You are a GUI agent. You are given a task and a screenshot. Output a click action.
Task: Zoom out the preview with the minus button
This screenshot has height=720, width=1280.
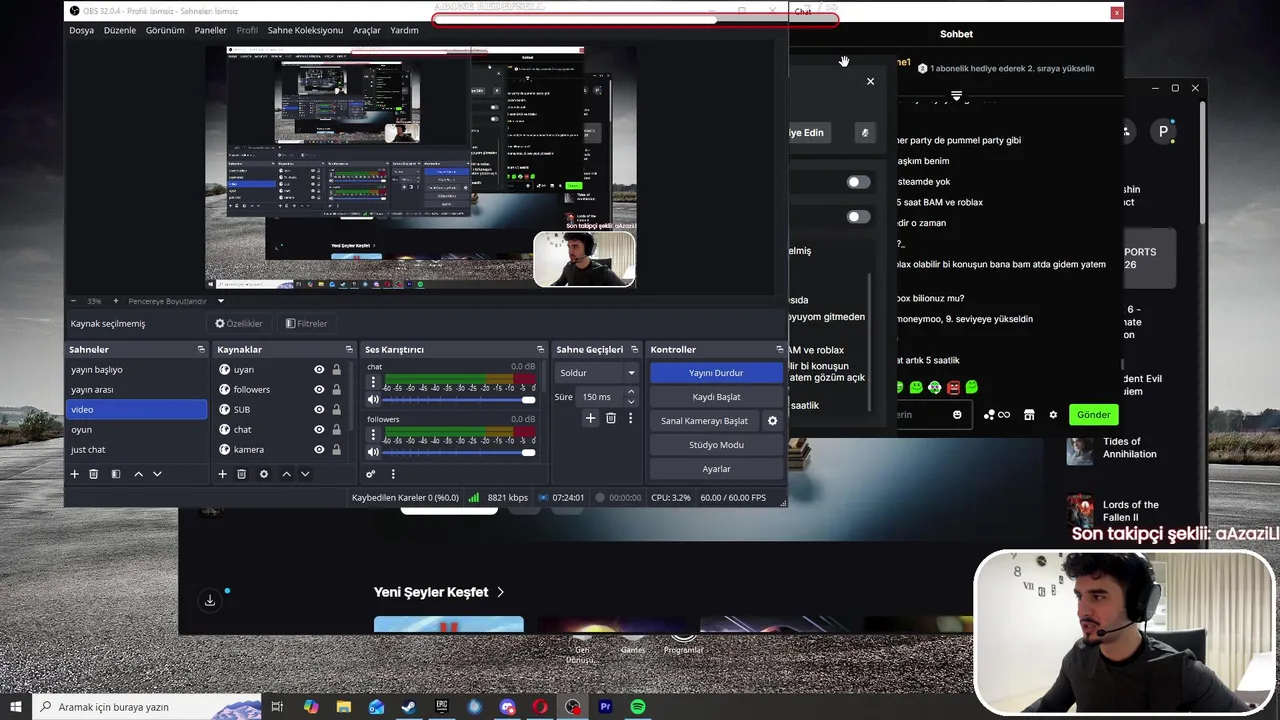pos(73,301)
